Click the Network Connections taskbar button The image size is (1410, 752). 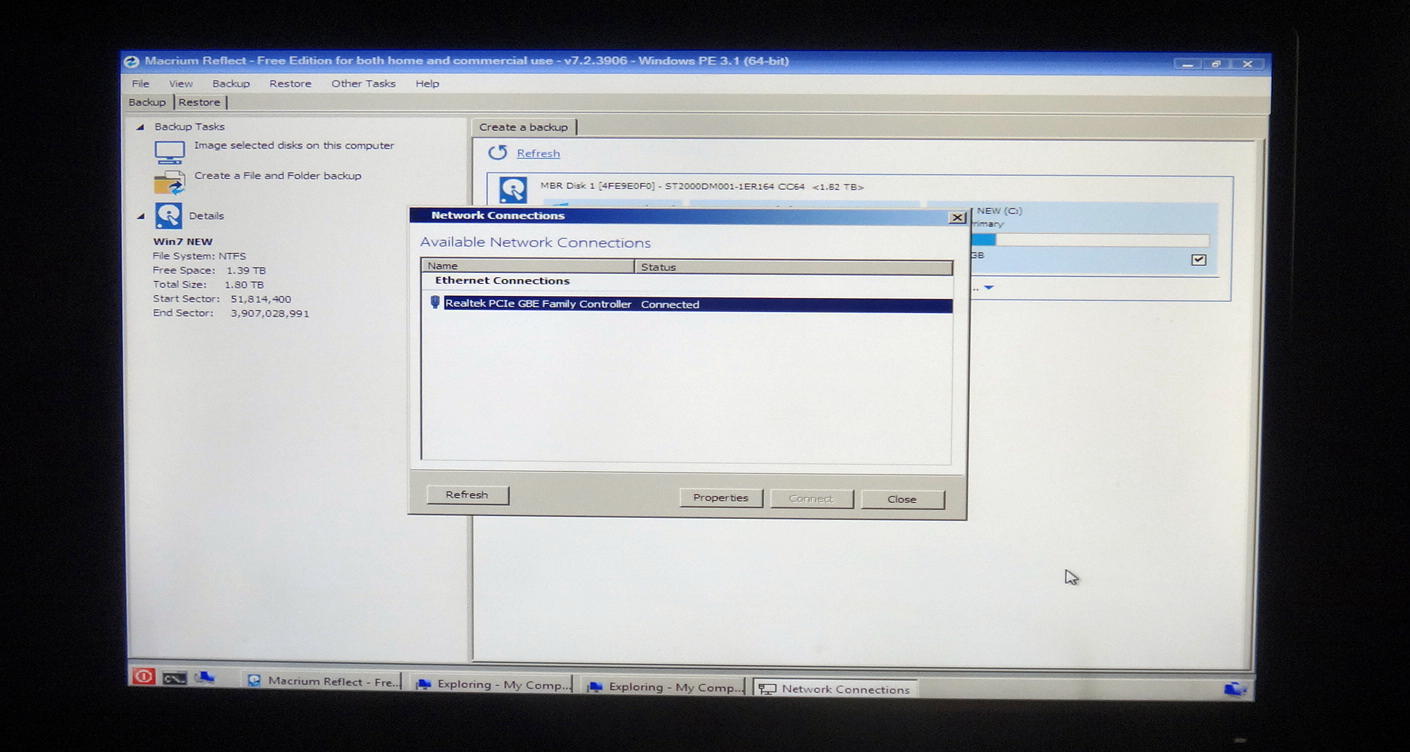tap(835, 689)
